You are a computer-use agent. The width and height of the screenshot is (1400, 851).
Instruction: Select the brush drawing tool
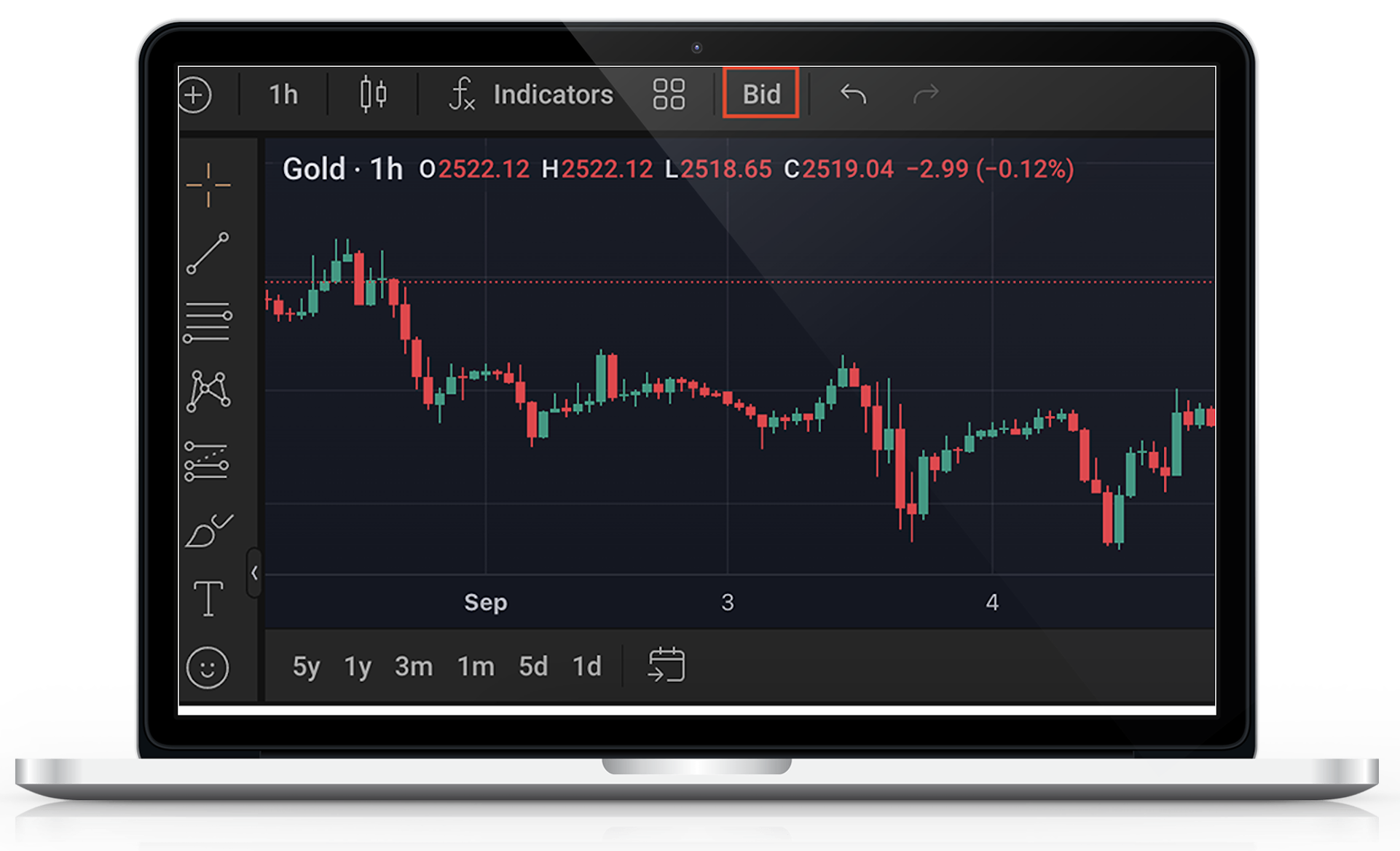pos(208,530)
